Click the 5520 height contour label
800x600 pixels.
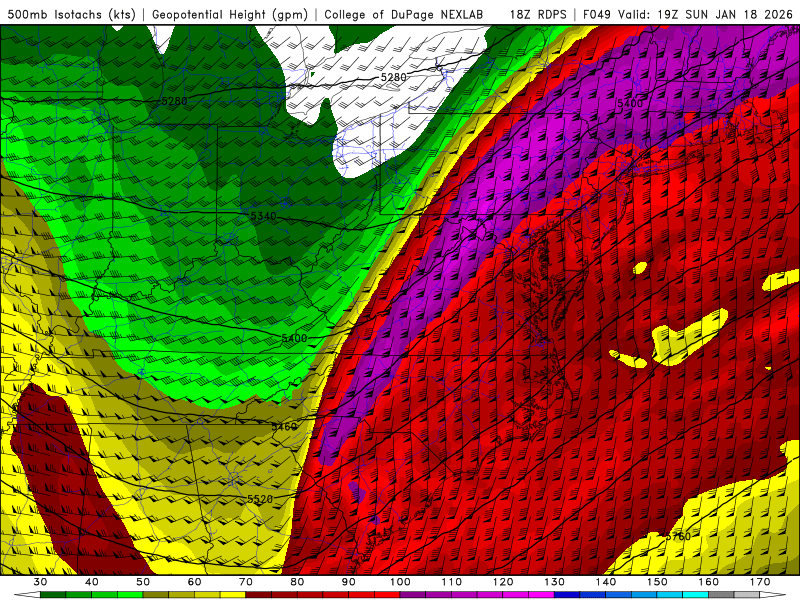click(x=260, y=499)
